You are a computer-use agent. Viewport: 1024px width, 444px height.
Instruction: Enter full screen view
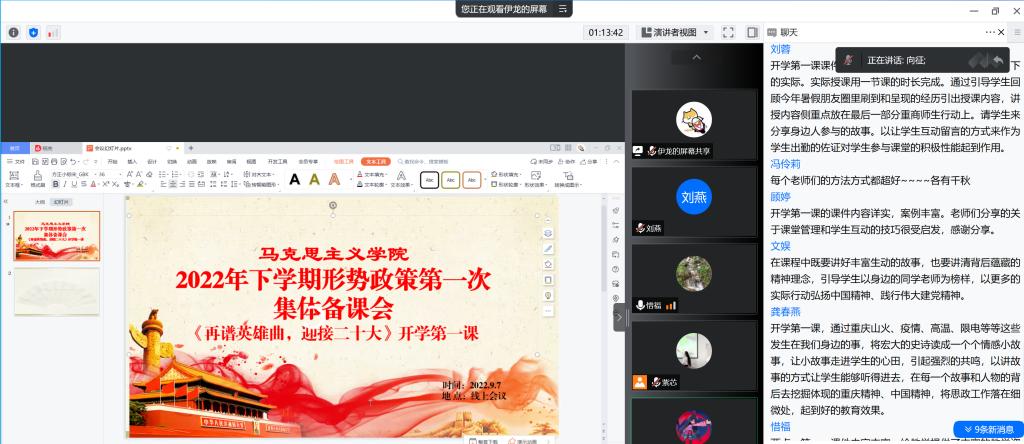point(726,32)
